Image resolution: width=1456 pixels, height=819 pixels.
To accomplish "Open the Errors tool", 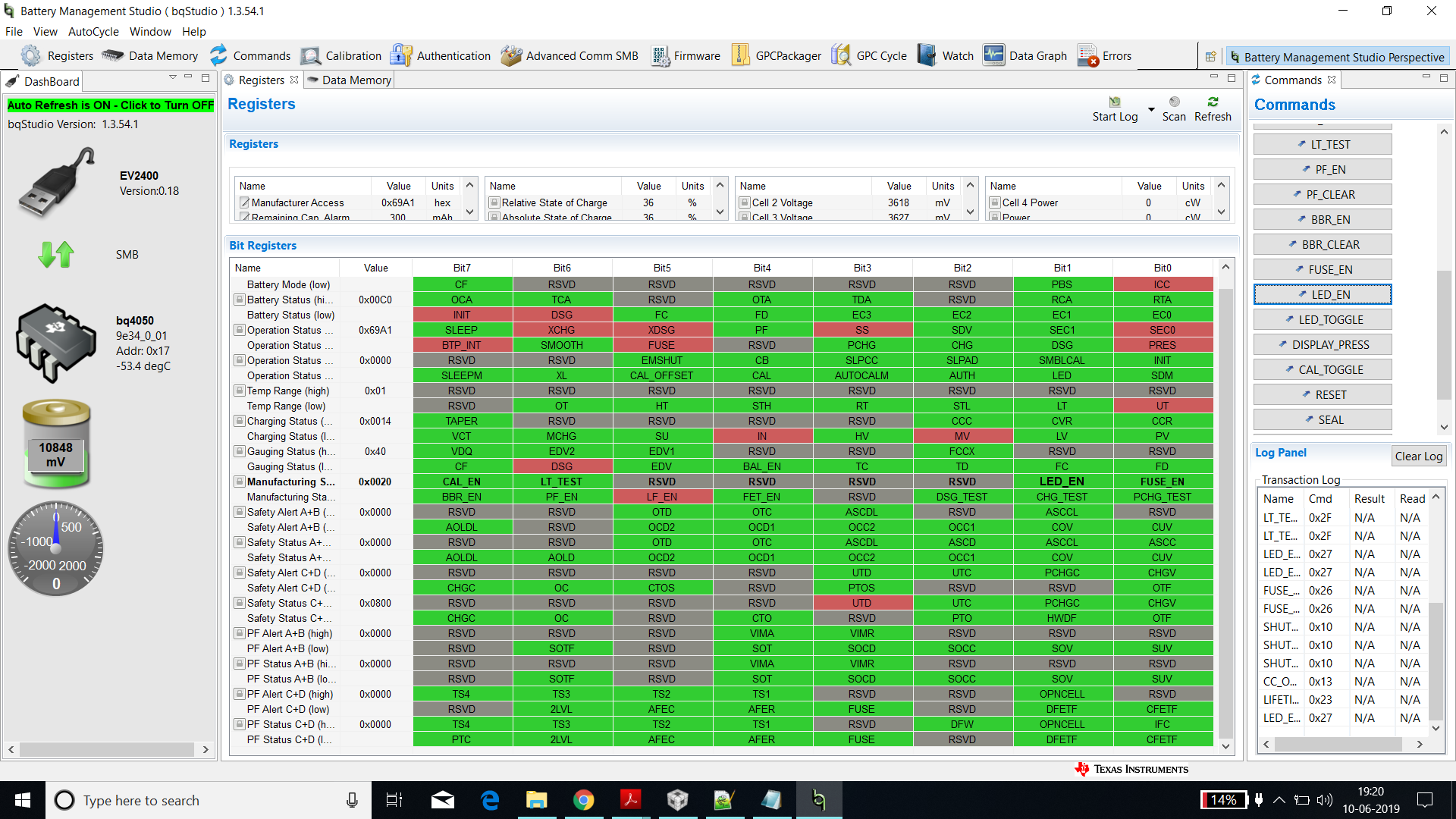I will click(1104, 56).
